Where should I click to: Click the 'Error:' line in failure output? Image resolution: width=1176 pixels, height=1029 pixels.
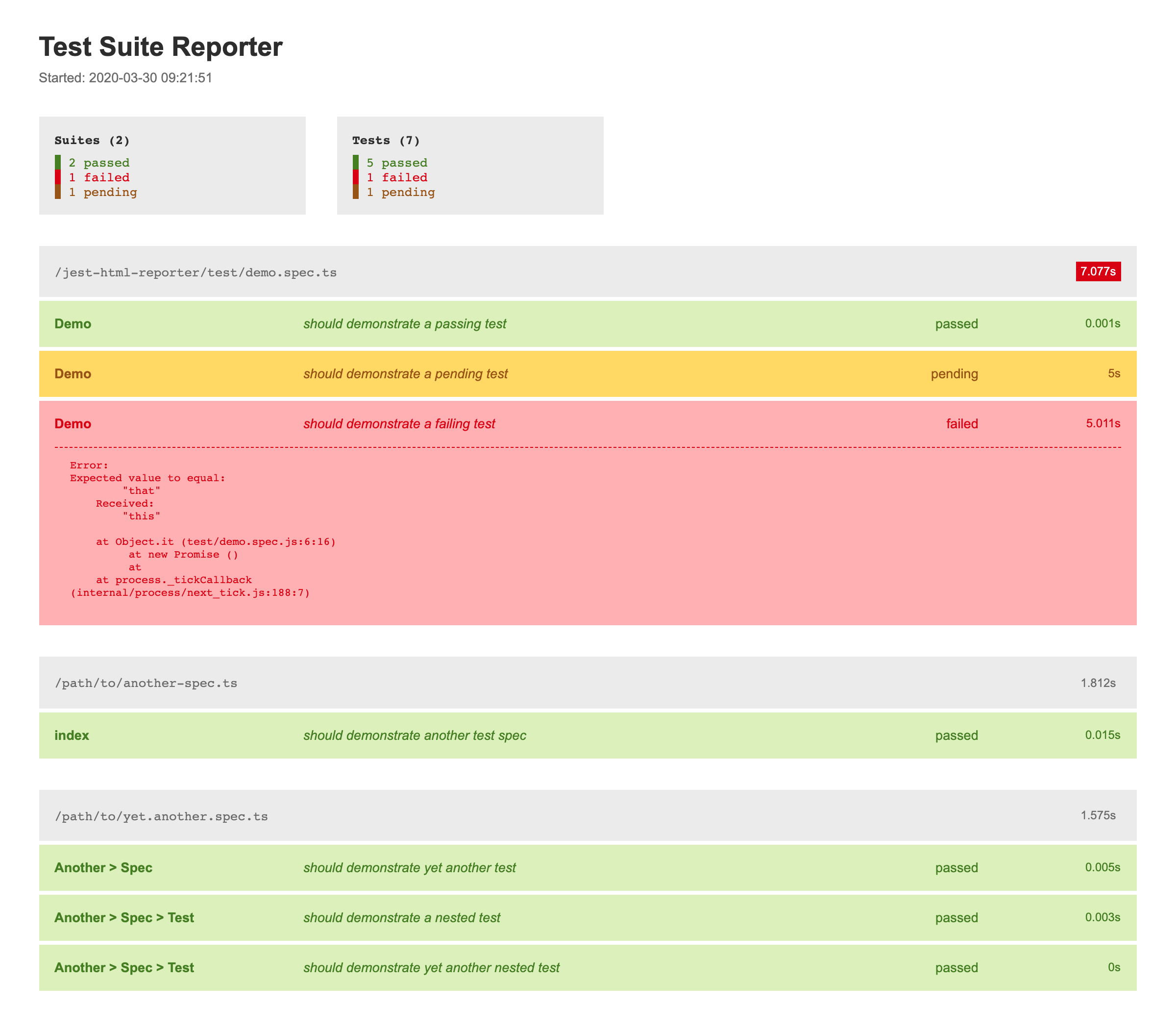[x=89, y=465]
